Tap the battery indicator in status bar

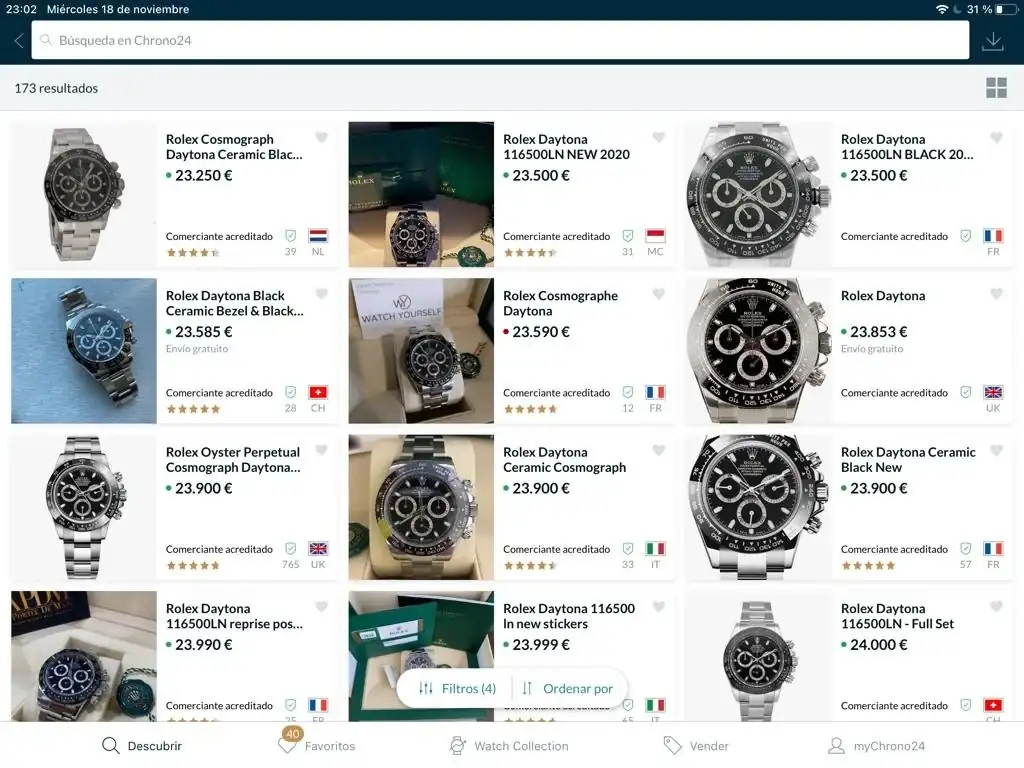point(1006,10)
